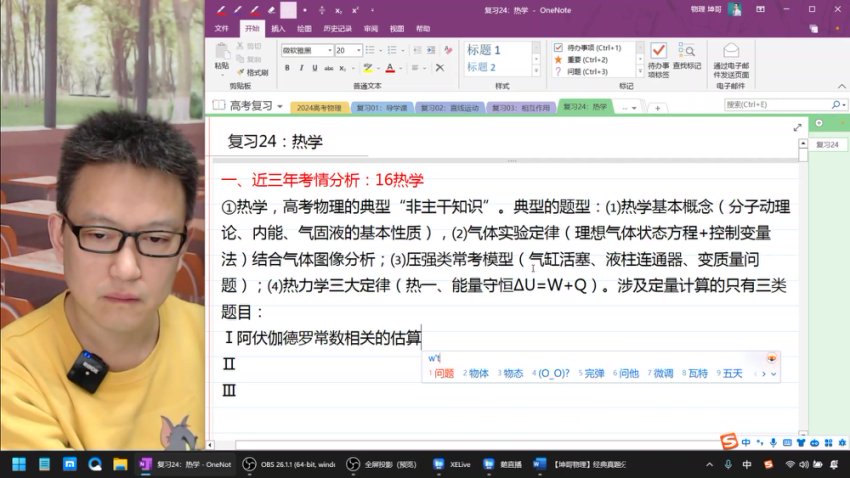Open OBS from the Windows taskbar
Viewport: 850px width, 478px height.
pos(291,464)
